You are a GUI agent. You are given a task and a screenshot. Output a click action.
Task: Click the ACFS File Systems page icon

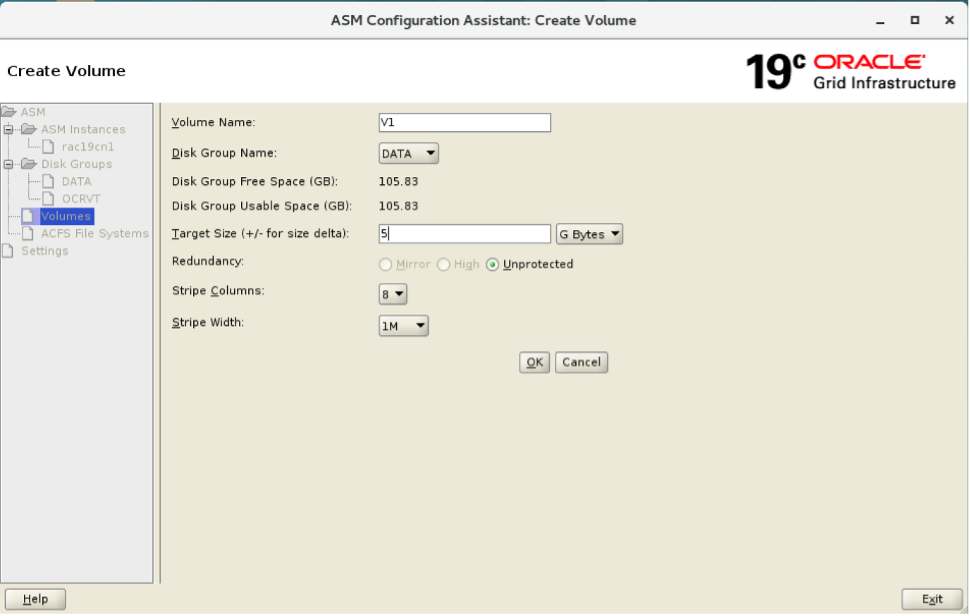[28, 233]
